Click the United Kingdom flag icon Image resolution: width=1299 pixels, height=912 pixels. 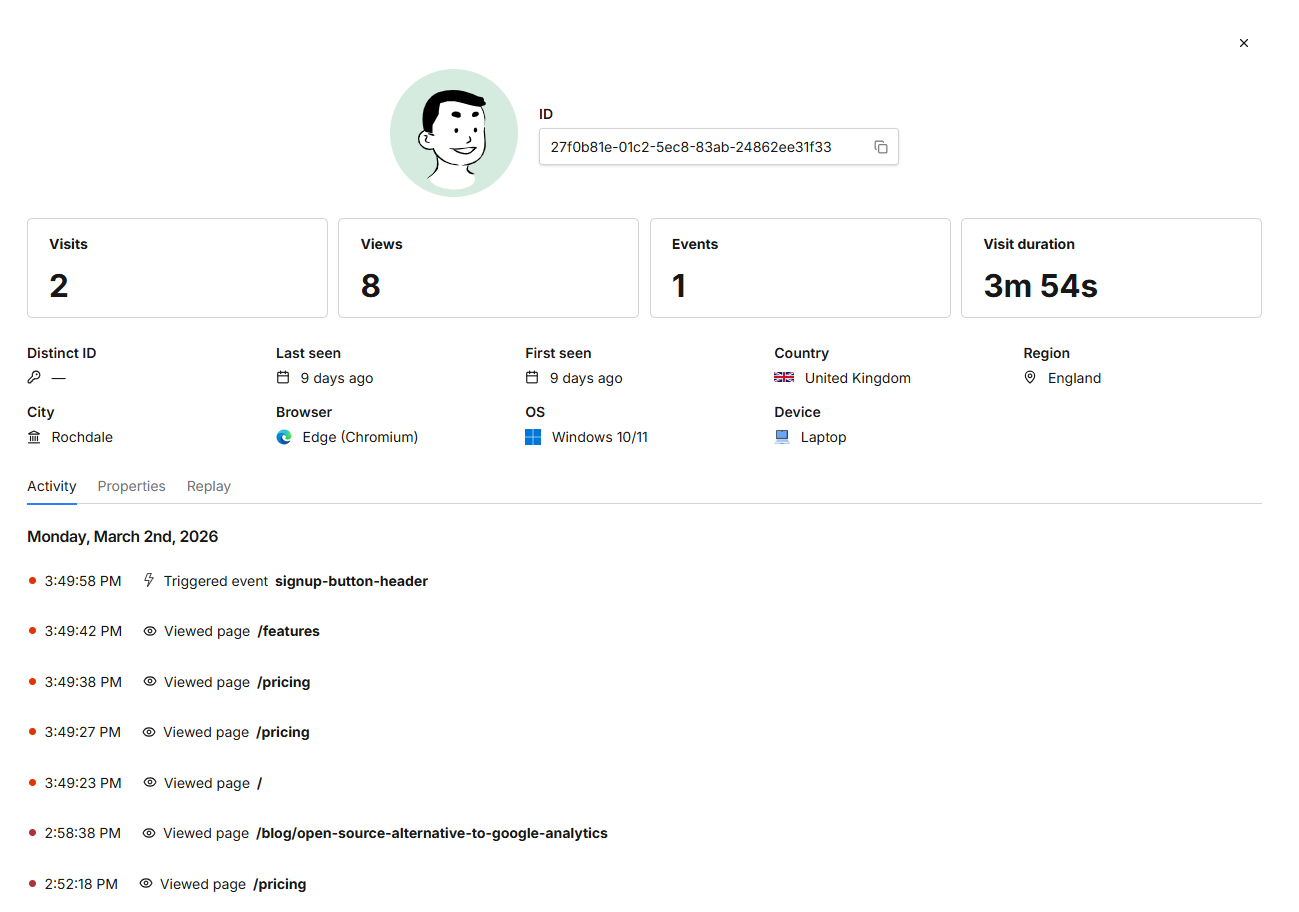tap(784, 378)
